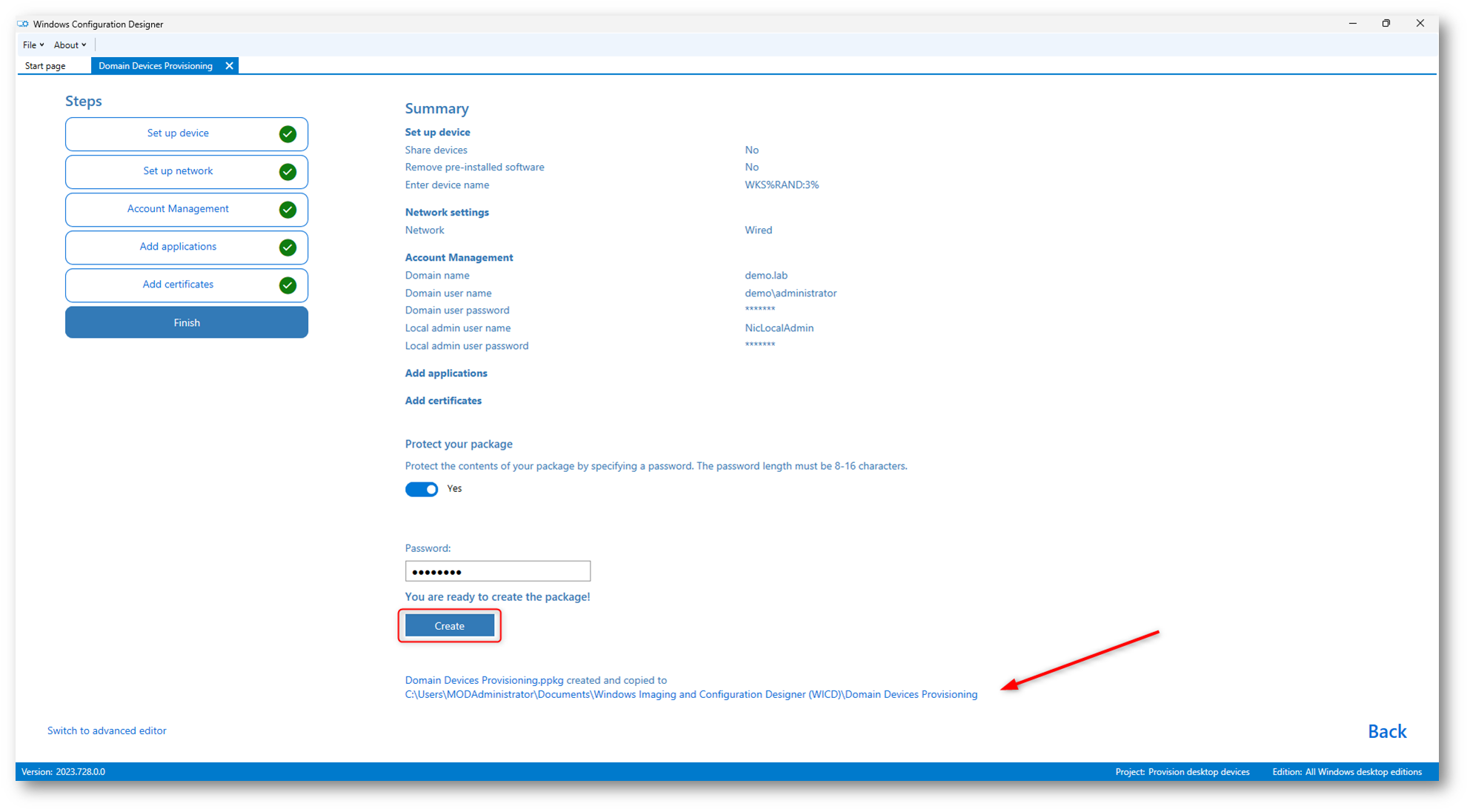Viewport: 1470px width, 812px height.
Task: Click green checkmark on Set up device
Action: (x=288, y=134)
